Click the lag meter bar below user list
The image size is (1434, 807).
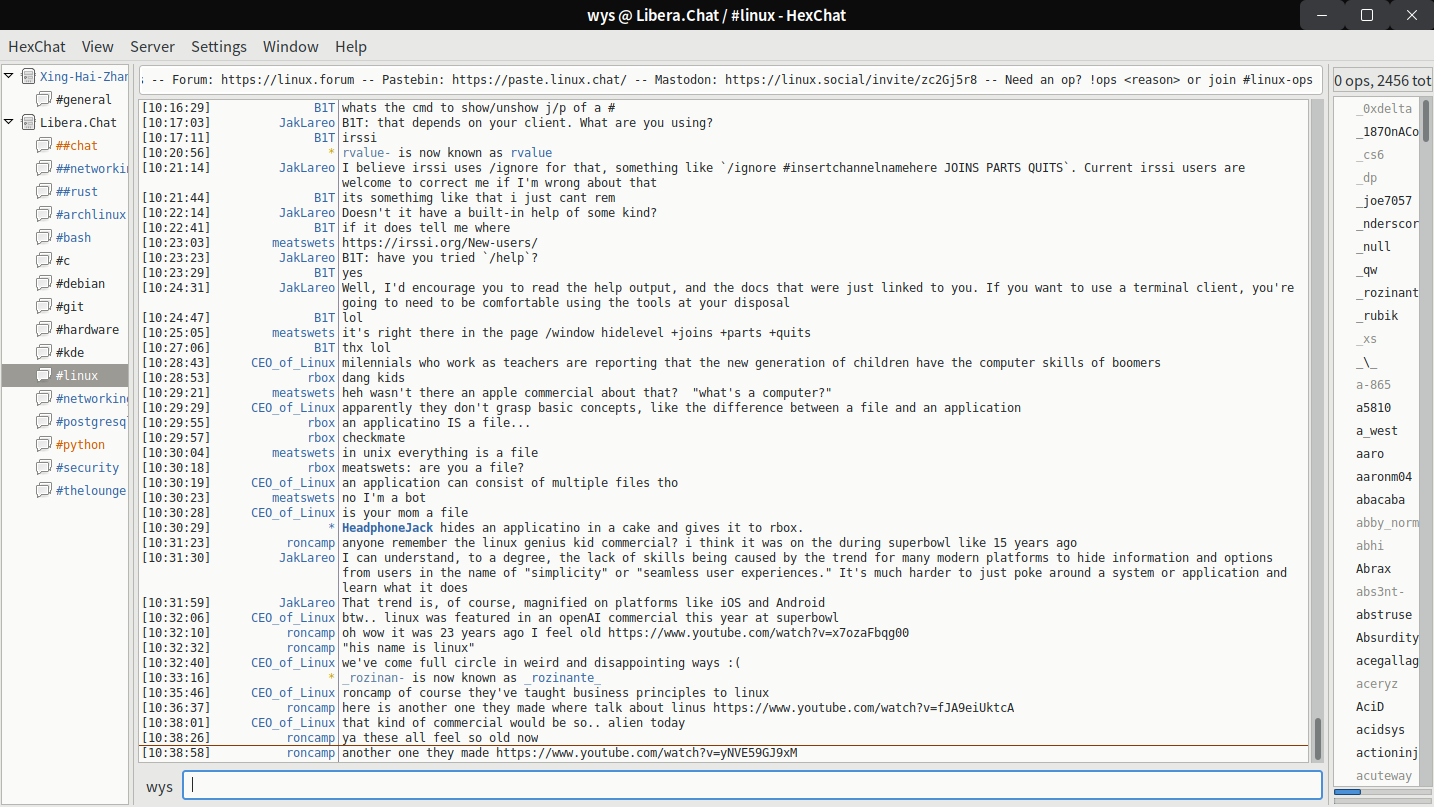pyautogui.click(x=1383, y=792)
